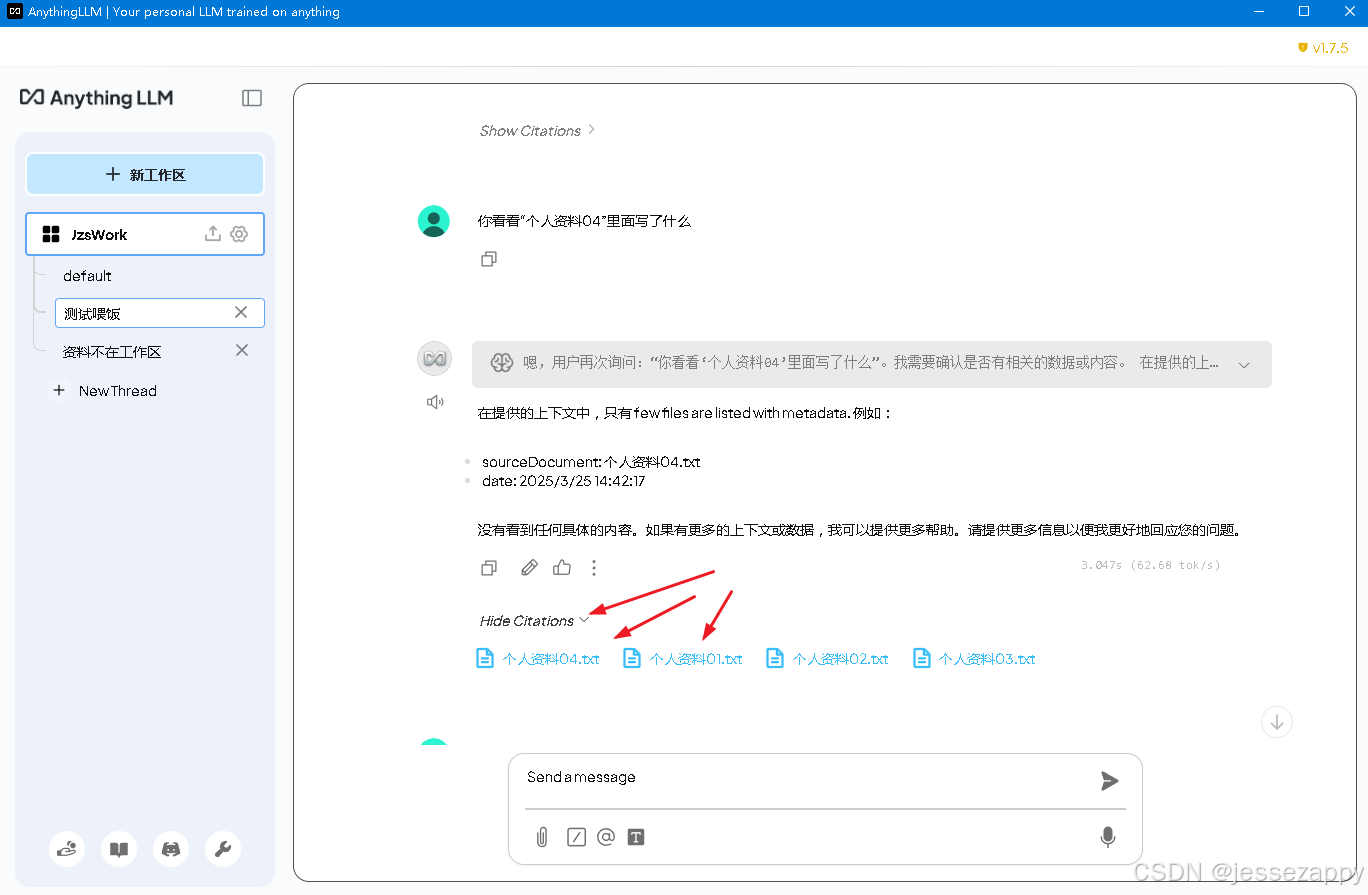The height and width of the screenshot is (895, 1368).
Task: Open citation 个人资料01.txt
Action: [683, 659]
